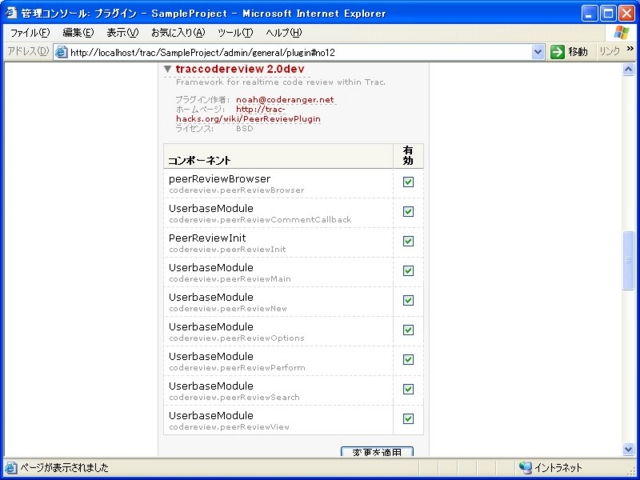640x480 pixels.
Task: Open the ツール(T) menu
Action: pyautogui.click(x=235, y=33)
